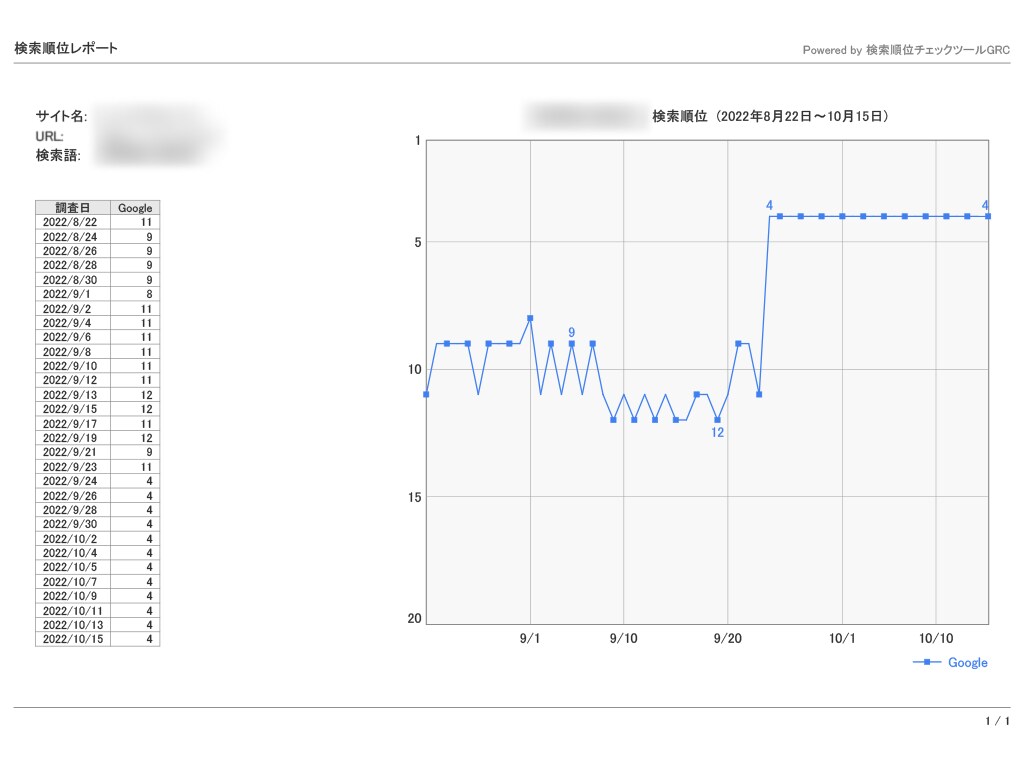Click the 調査日 table column header
This screenshot has width=1024, height=768.
coord(72,208)
